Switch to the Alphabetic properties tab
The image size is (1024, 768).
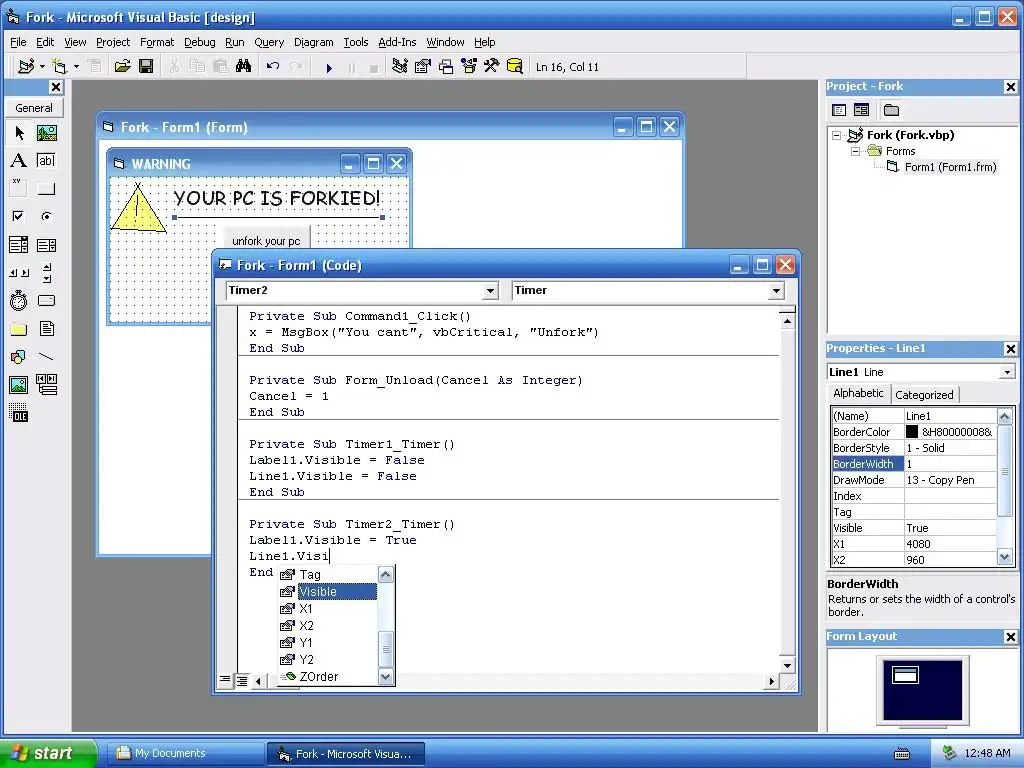coord(858,393)
